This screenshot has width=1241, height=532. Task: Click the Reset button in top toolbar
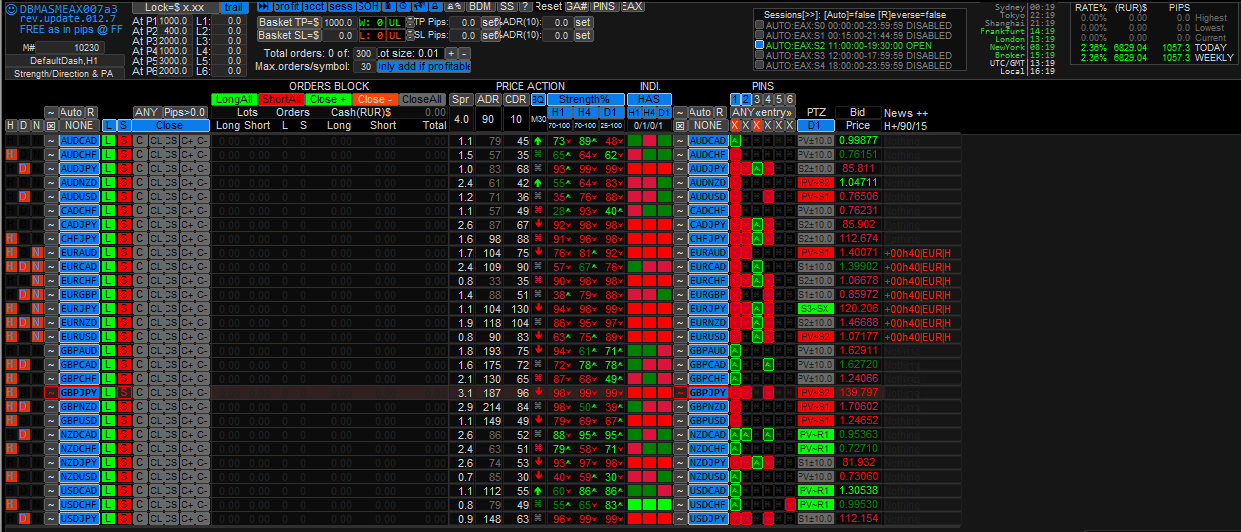click(x=549, y=6)
